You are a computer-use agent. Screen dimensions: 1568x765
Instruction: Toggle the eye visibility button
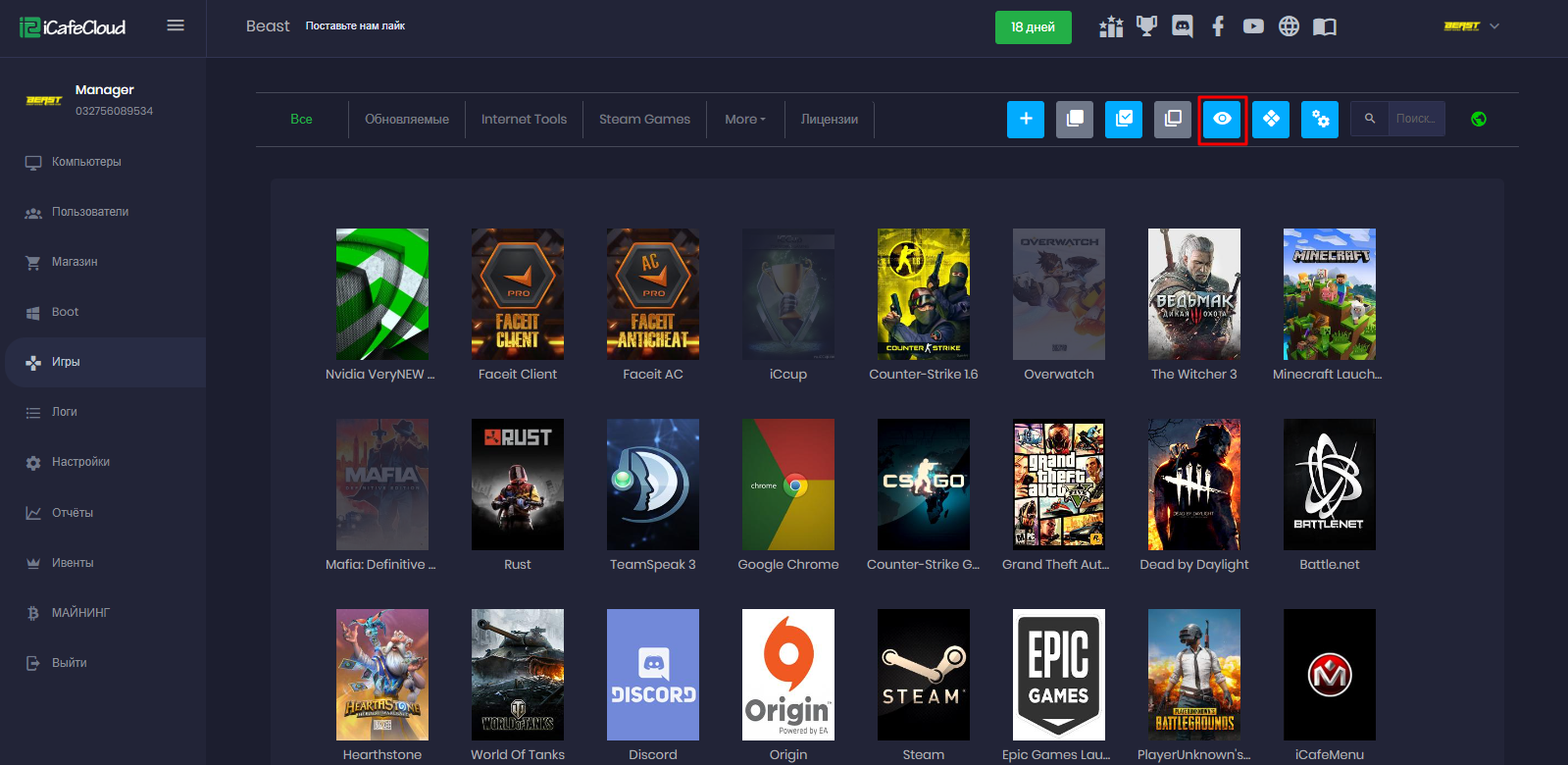pyautogui.click(x=1222, y=119)
